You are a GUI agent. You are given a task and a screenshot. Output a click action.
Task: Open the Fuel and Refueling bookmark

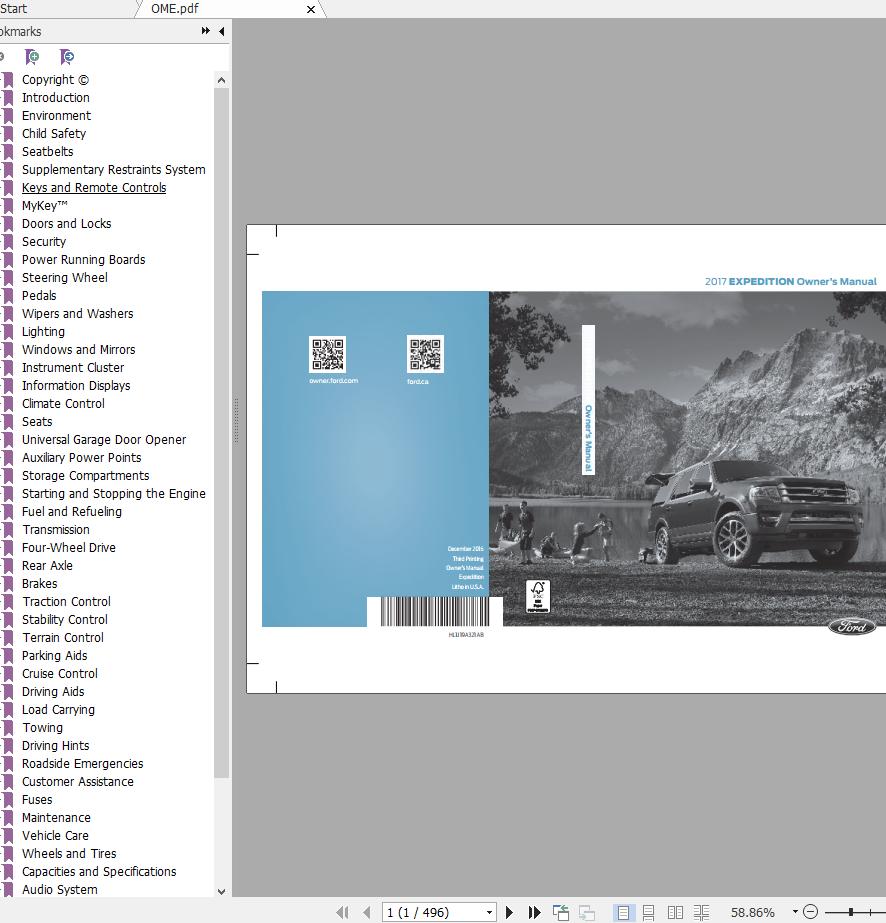(x=72, y=512)
